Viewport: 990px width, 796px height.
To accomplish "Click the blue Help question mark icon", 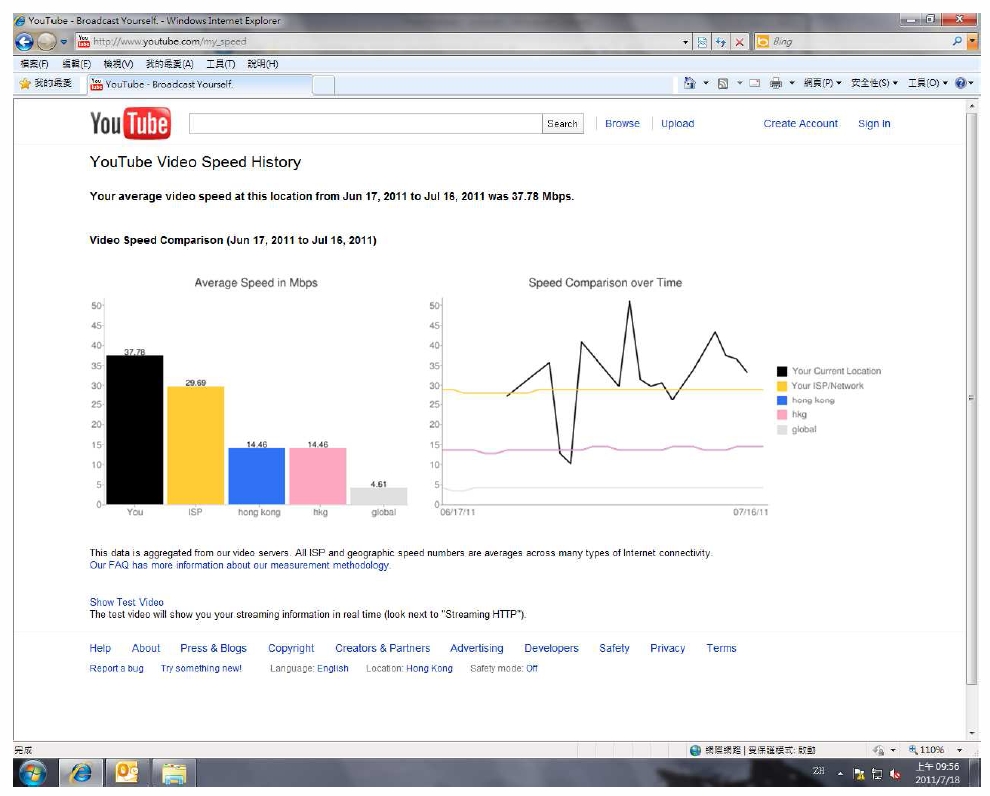I will click(960, 83).
